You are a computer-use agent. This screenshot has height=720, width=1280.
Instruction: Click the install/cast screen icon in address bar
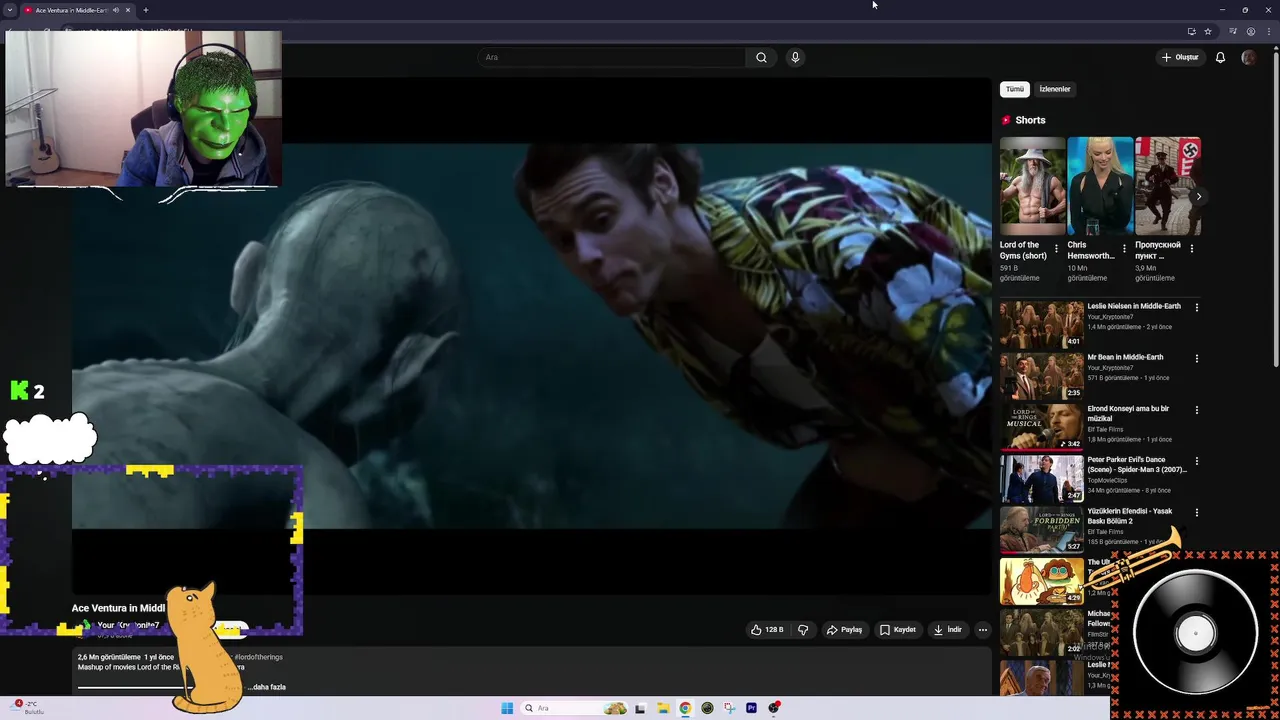pos(1191,31)
